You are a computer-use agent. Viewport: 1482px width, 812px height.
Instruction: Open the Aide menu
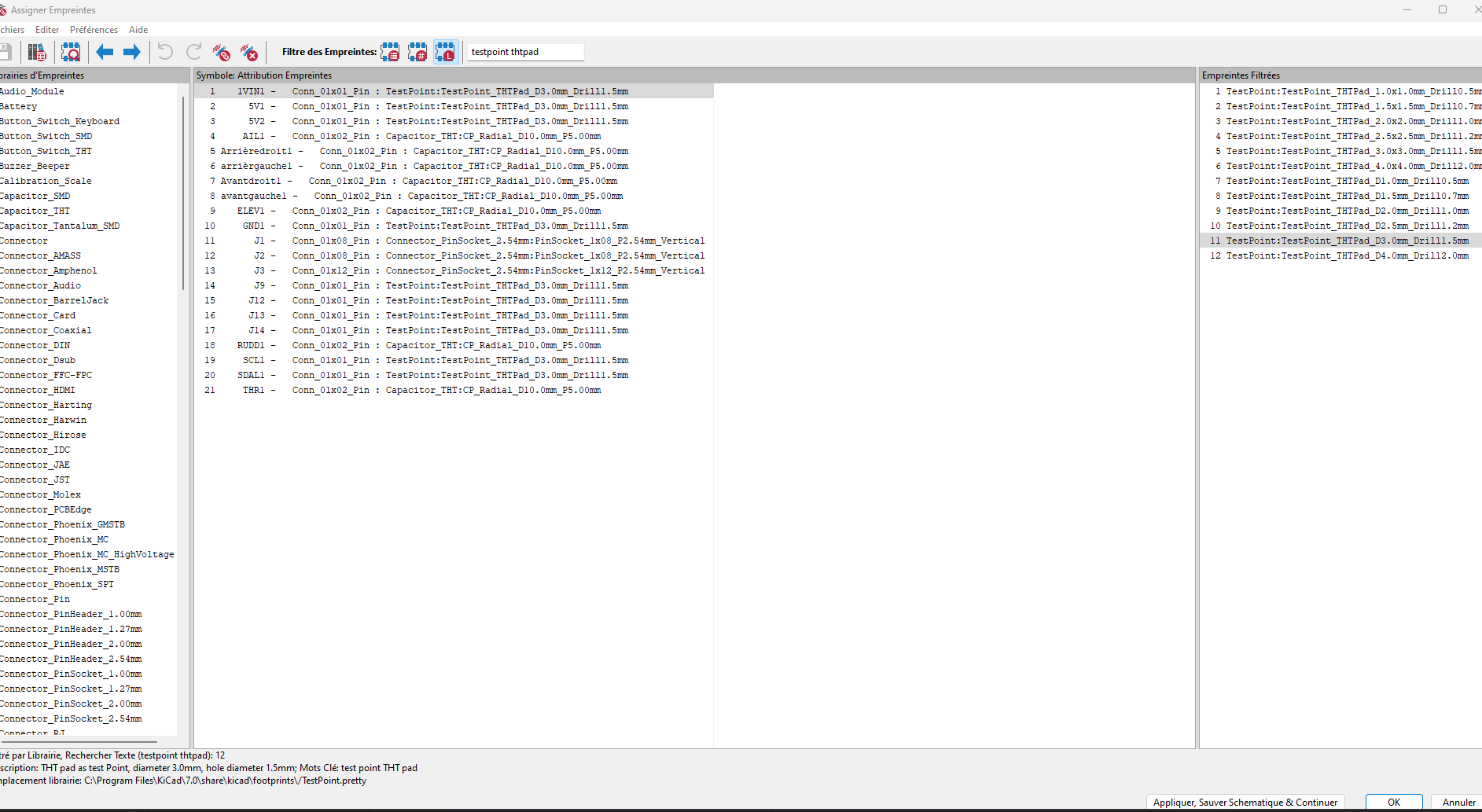pyautogui.click(x=138, y=30)
